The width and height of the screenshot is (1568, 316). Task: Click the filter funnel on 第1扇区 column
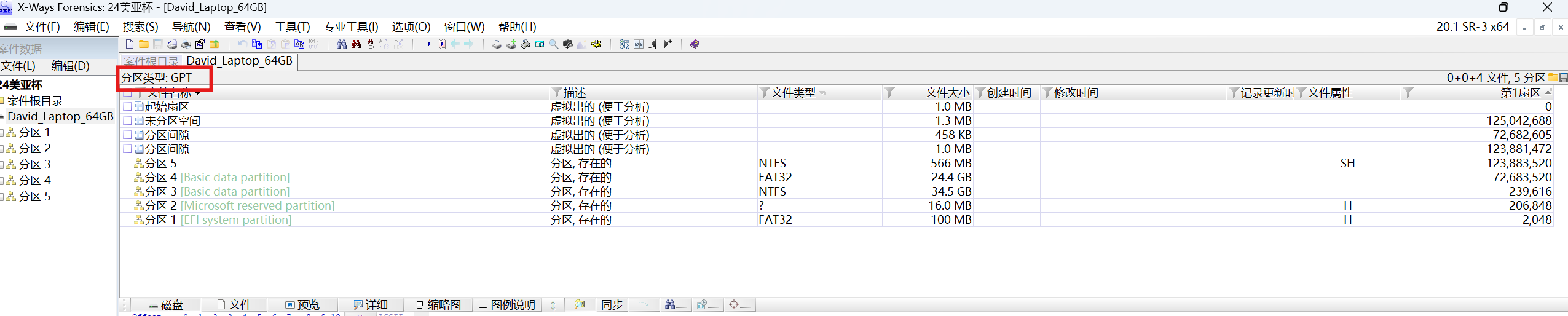(1409, 92)
